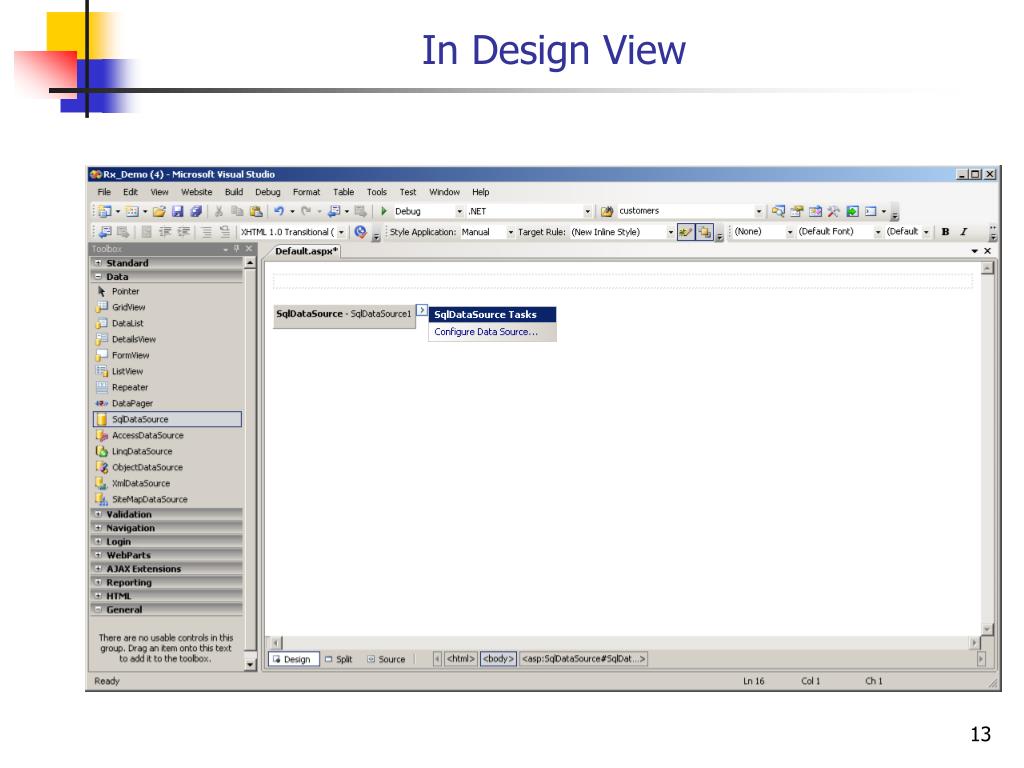Open the Object Browser toolbar icon
The height and width of the screenshot is (768, 1024).
(x=815, y=211)
